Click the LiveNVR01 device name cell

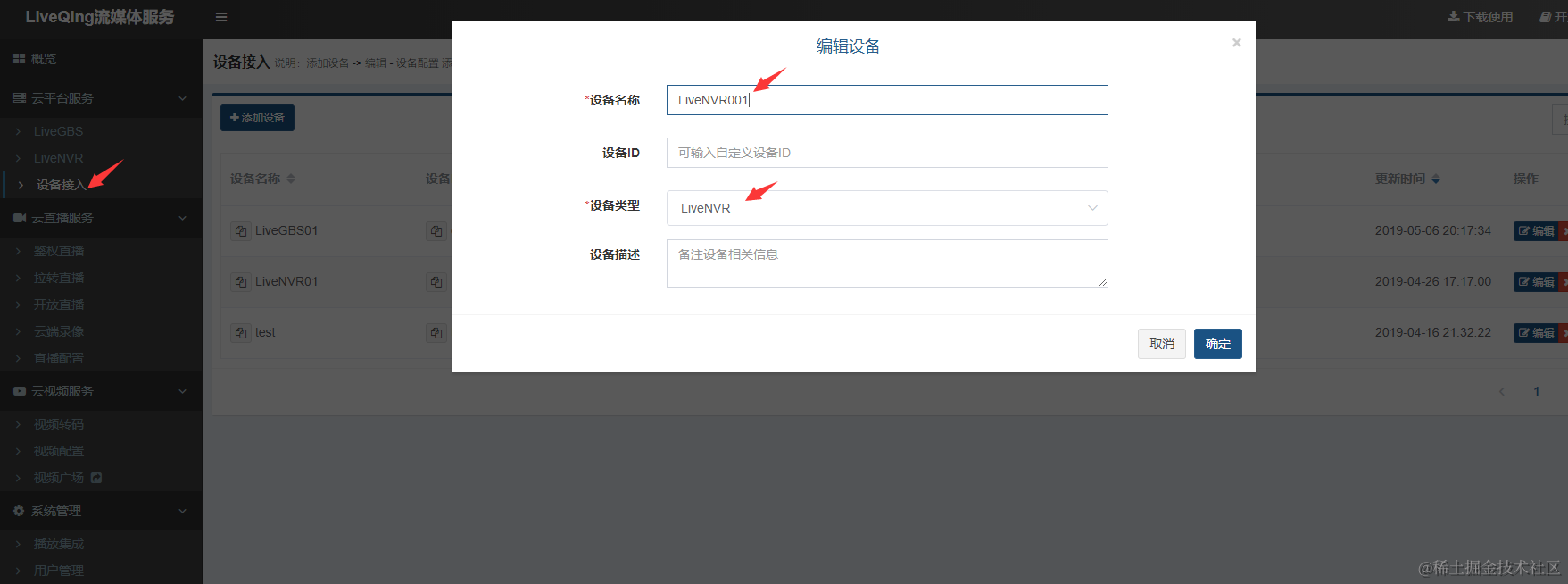point(286,281)
